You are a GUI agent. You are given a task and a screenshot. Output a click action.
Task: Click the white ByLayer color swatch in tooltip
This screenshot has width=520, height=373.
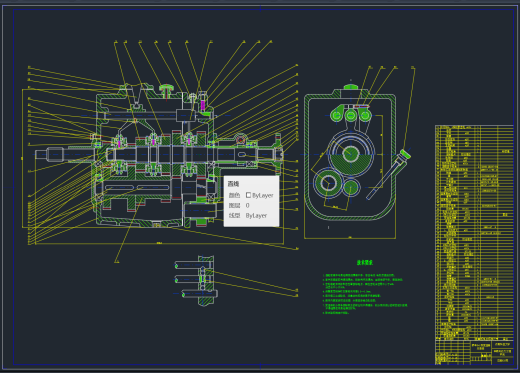pyautogui.click(x=248, y=195)
